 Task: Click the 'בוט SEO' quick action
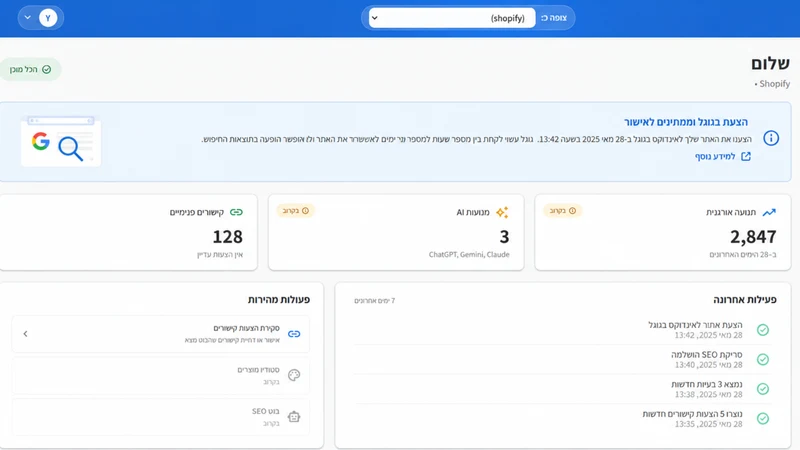[161, 417]
